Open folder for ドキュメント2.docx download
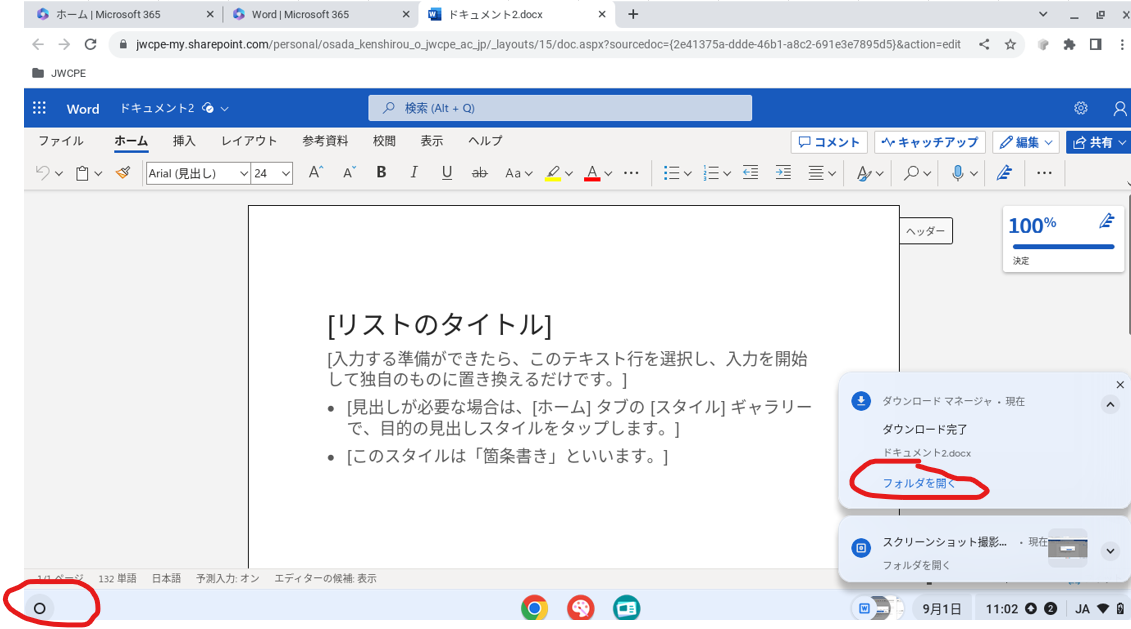 pyautogui.click(x=919, y=483)
